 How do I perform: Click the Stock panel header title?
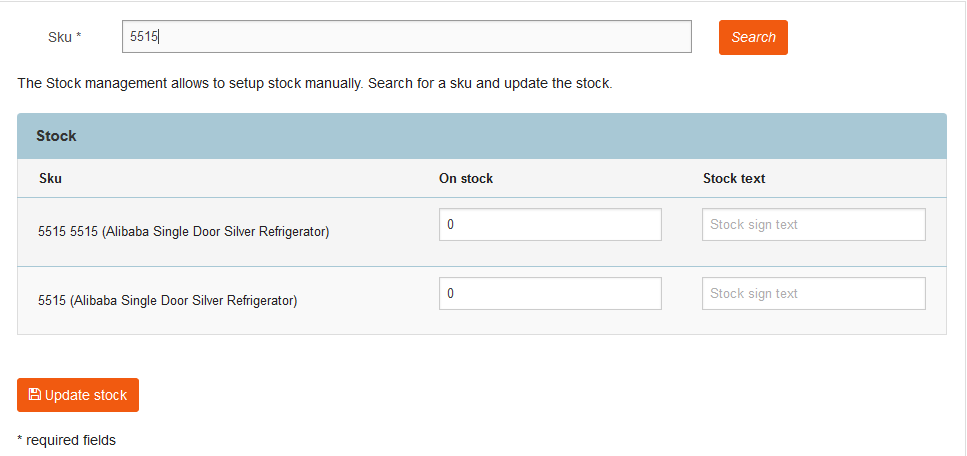tap(56, 136)
